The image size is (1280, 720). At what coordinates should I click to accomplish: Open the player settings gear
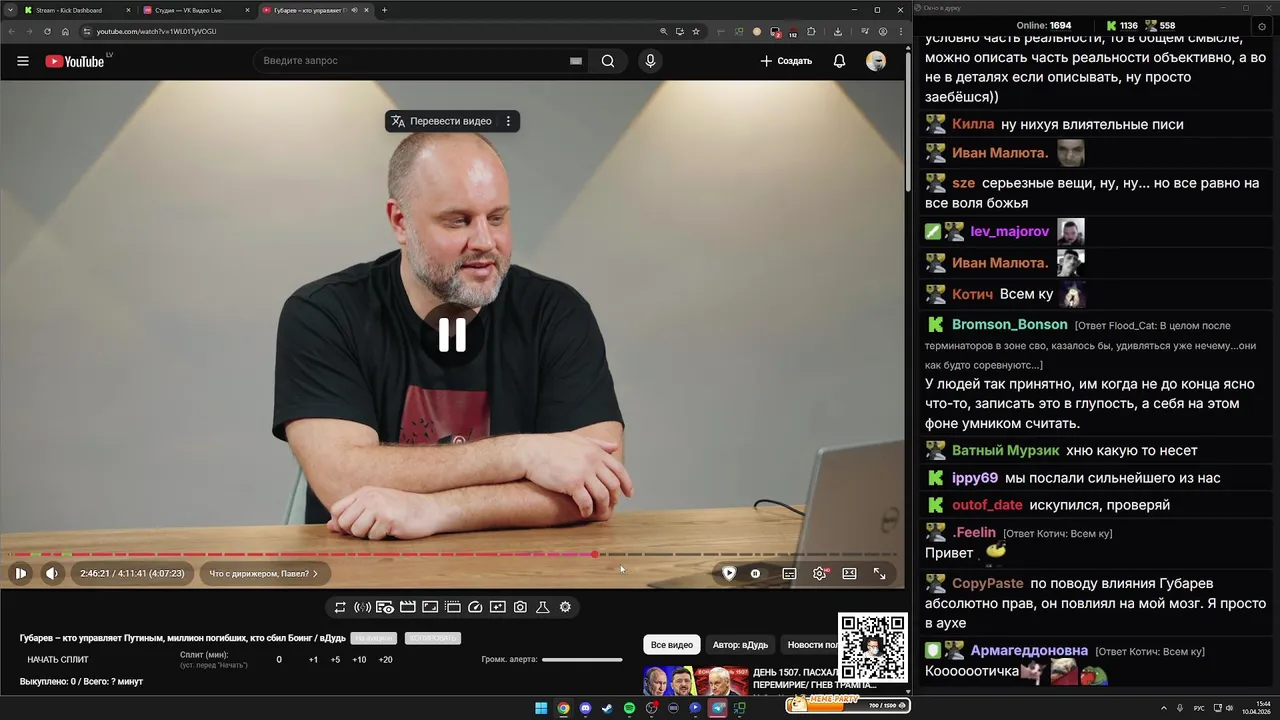[x=820, y=573]
